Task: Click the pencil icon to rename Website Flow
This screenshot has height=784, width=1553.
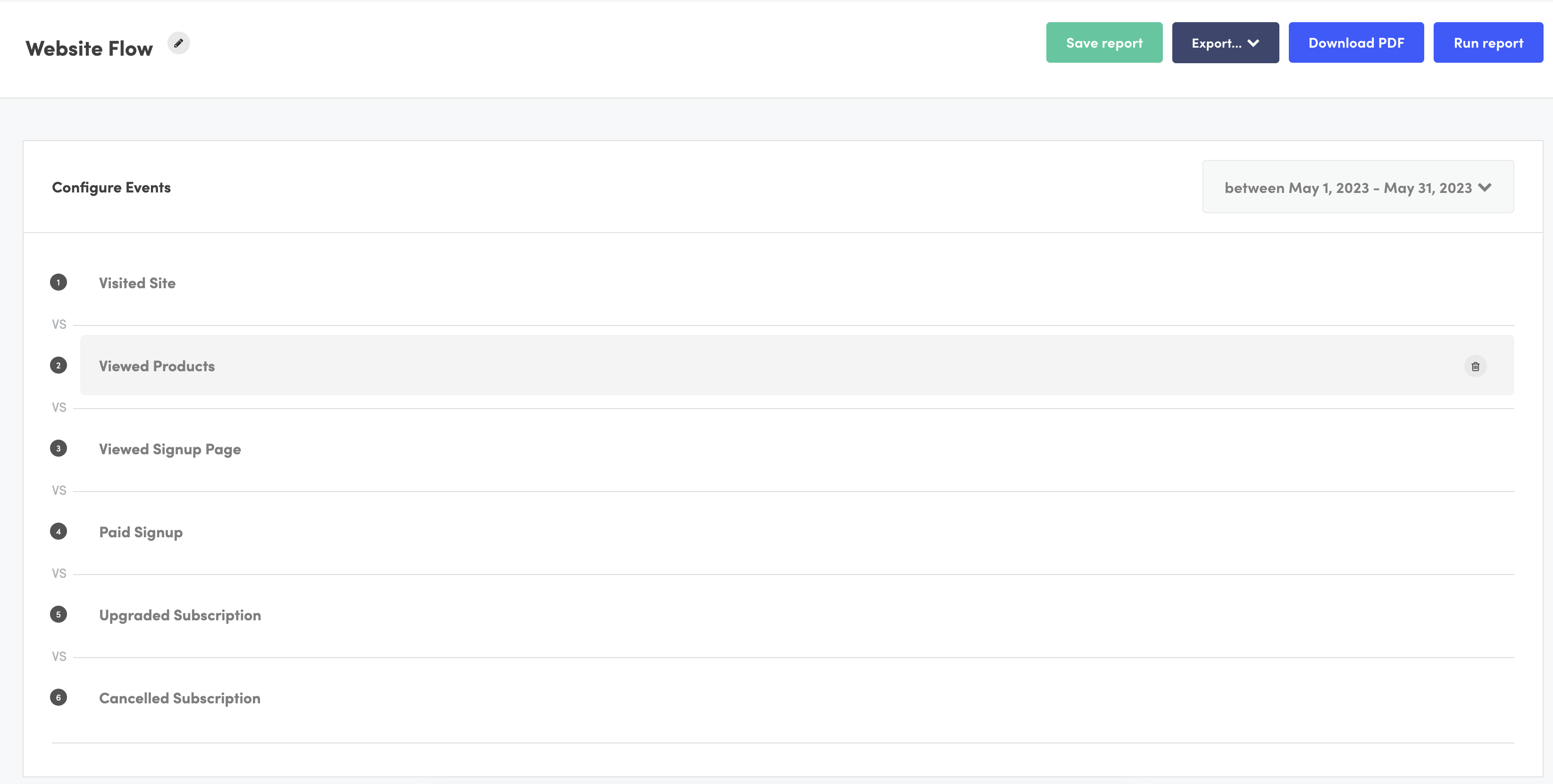Action: [x=178, y=43]
